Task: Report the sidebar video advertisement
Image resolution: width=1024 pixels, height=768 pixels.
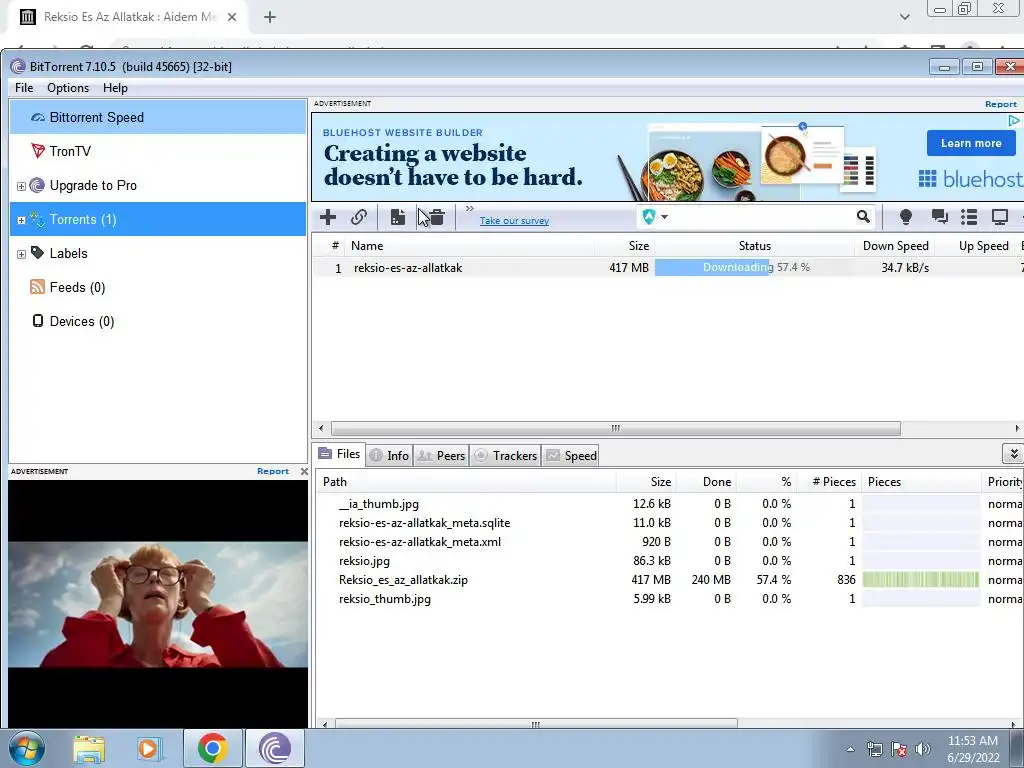Action: point(272,471)
